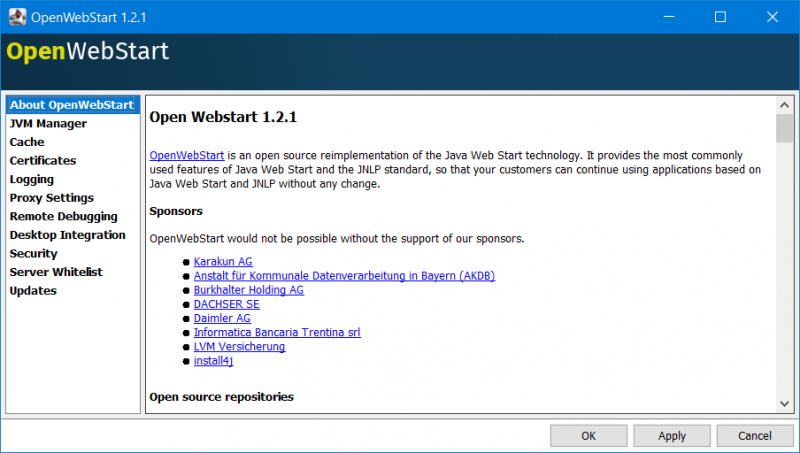This screenshot has height=453, width=800.
Task: Open Remote Debugging options
Action: coord(63,216)
